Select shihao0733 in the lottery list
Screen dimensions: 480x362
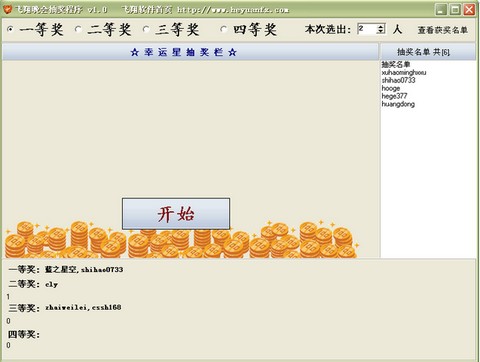click(398, 80)
